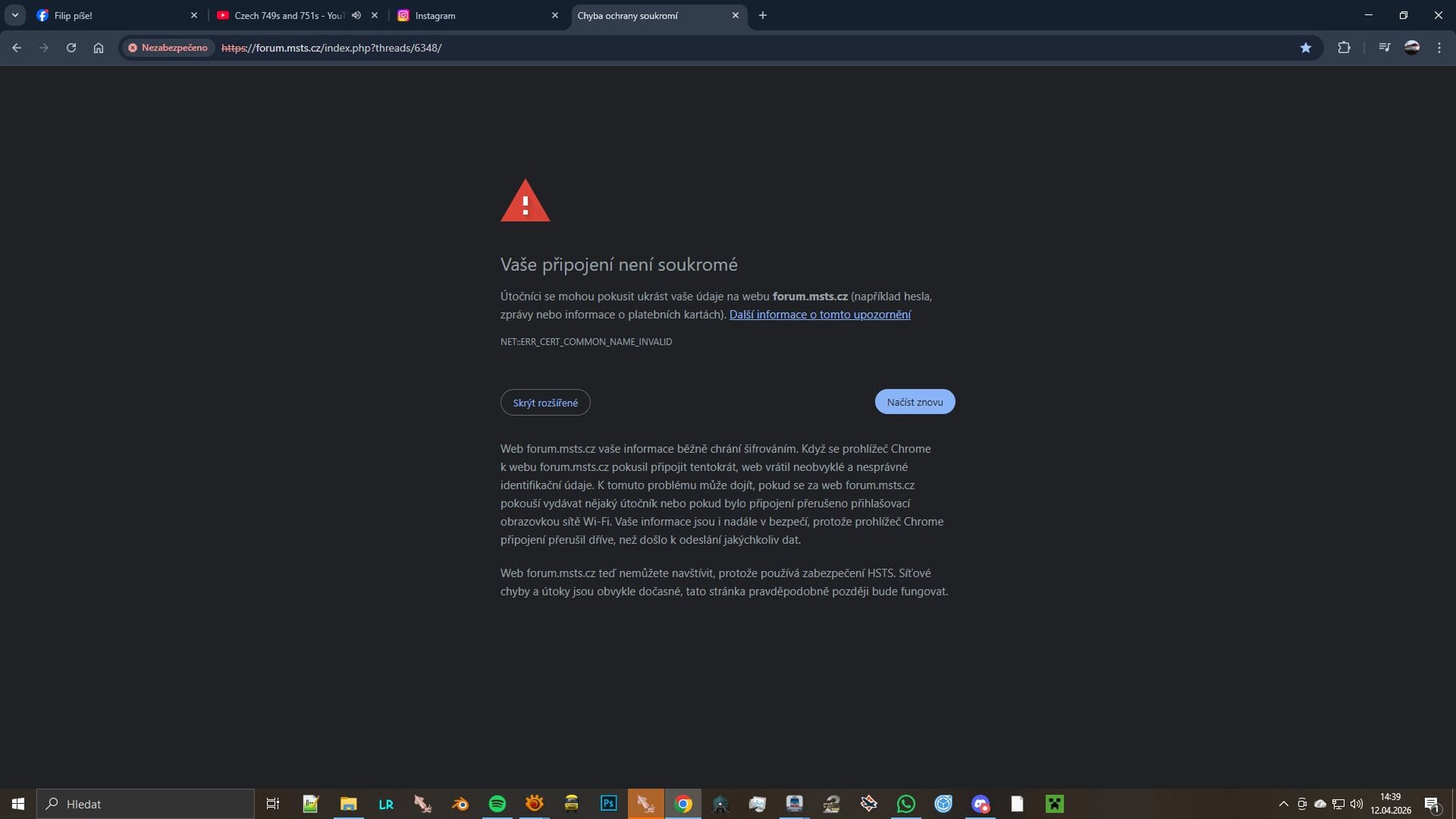Screen dimensions: 1456x819
Task: Reload the page with the toolbar icon
Action: coord(71,48)
